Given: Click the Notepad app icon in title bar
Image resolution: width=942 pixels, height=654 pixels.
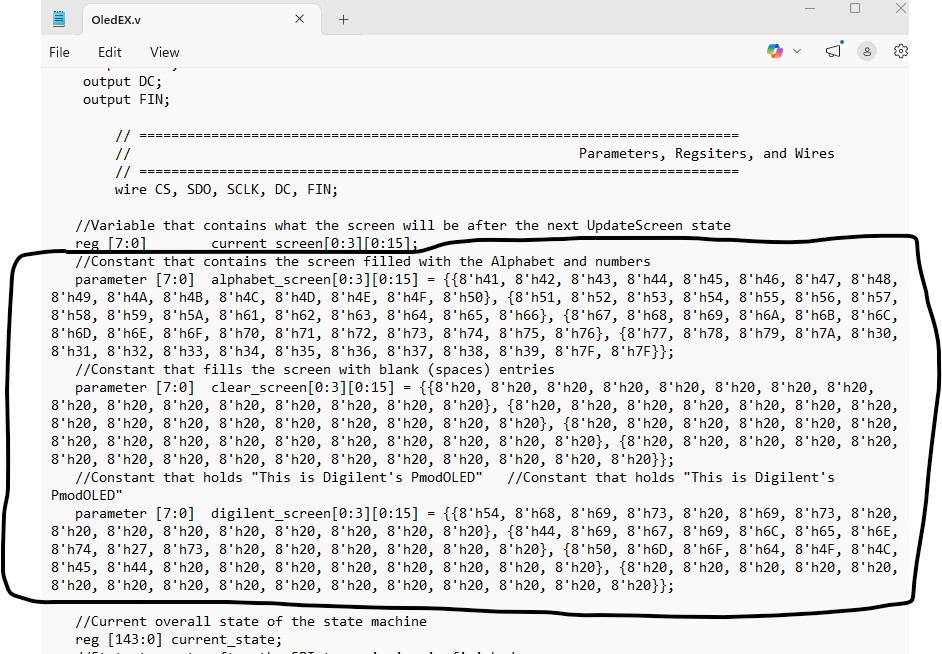Looking at the screenshot, I should tap(59, 20).
